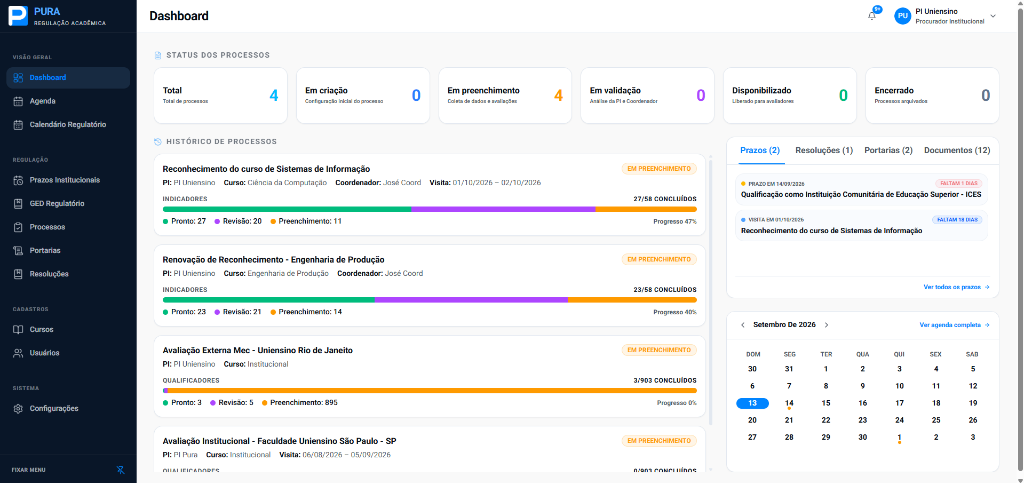This screenshot has width=1024, height=483.
Task: Select day 30 of September in calendar
Action: [x=863, y=437]
